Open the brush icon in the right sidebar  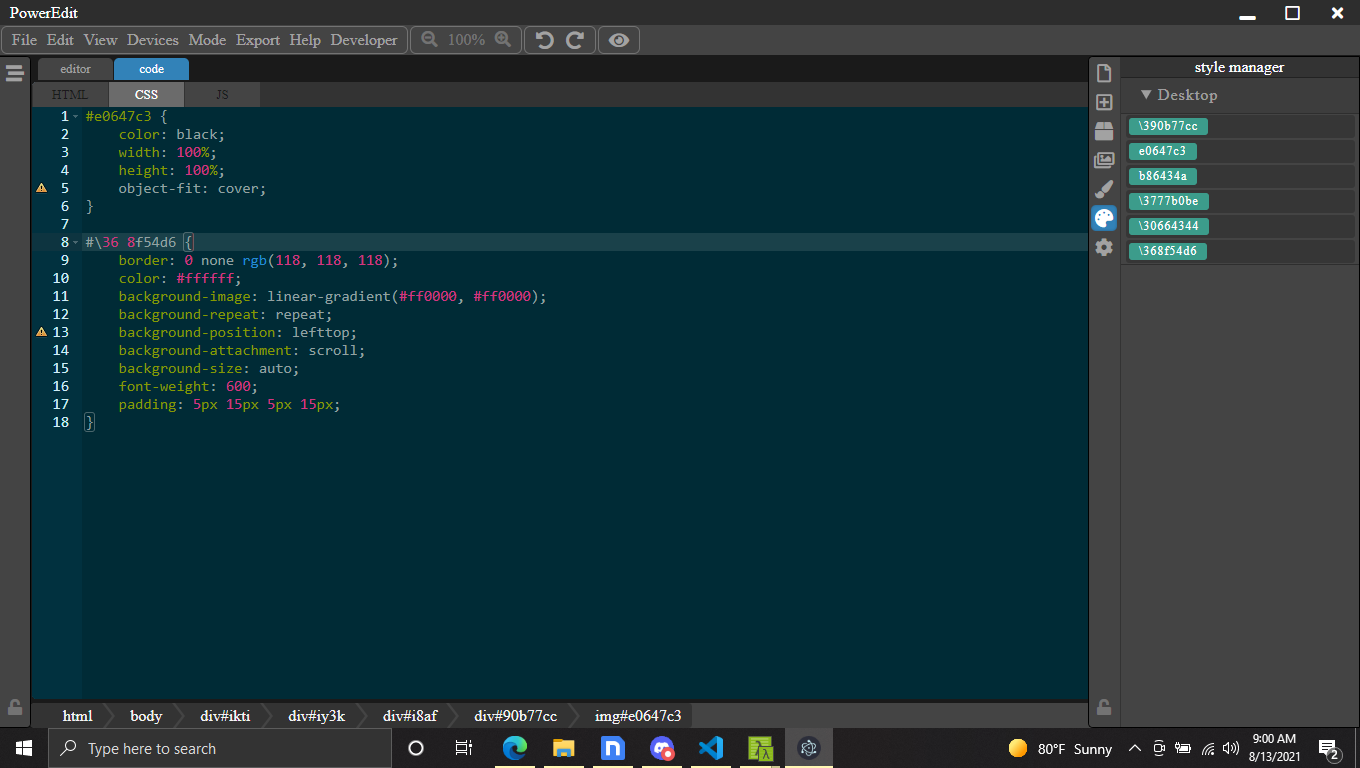tap(1104, 188)
